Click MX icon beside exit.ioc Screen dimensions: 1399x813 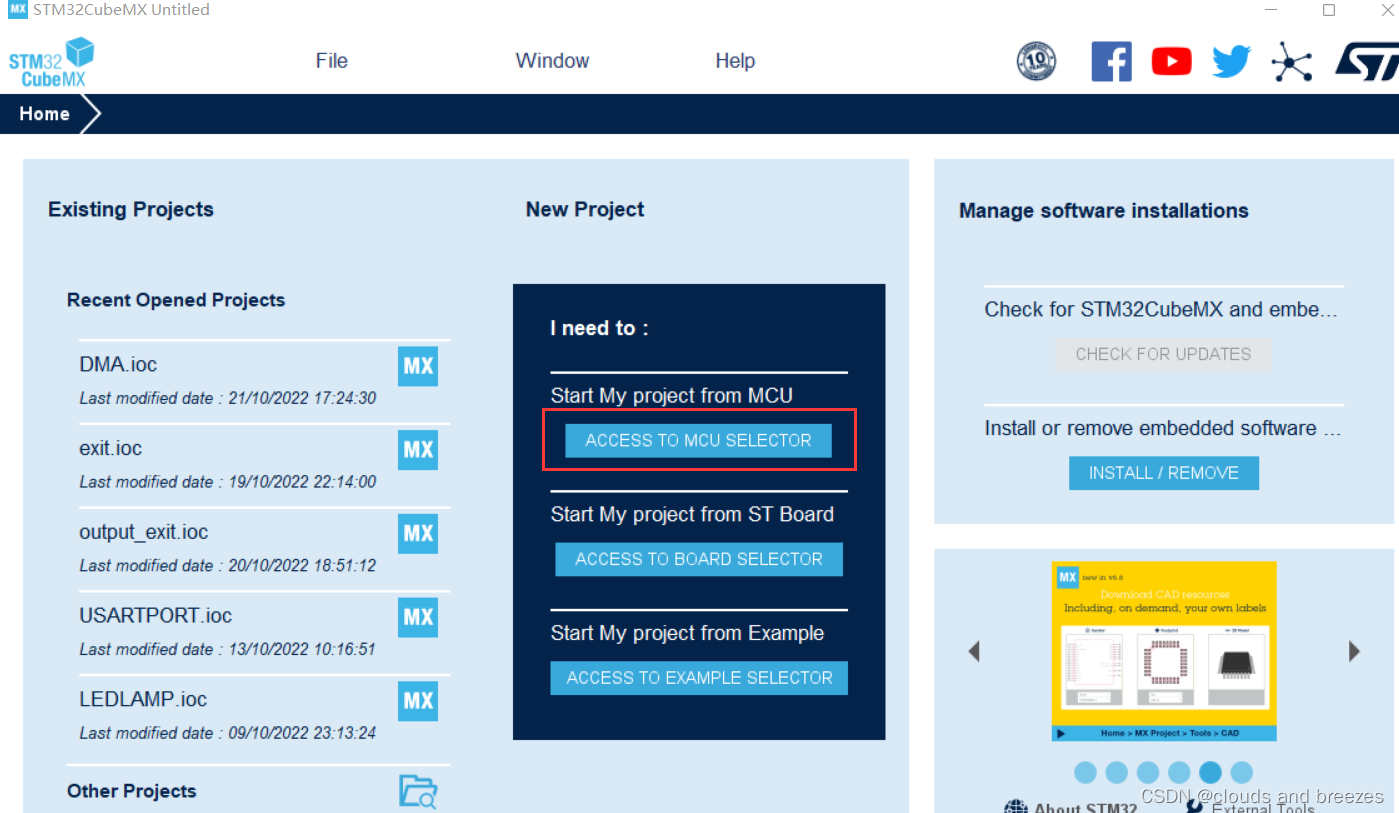pyautogui.click(x=418, y=450)
